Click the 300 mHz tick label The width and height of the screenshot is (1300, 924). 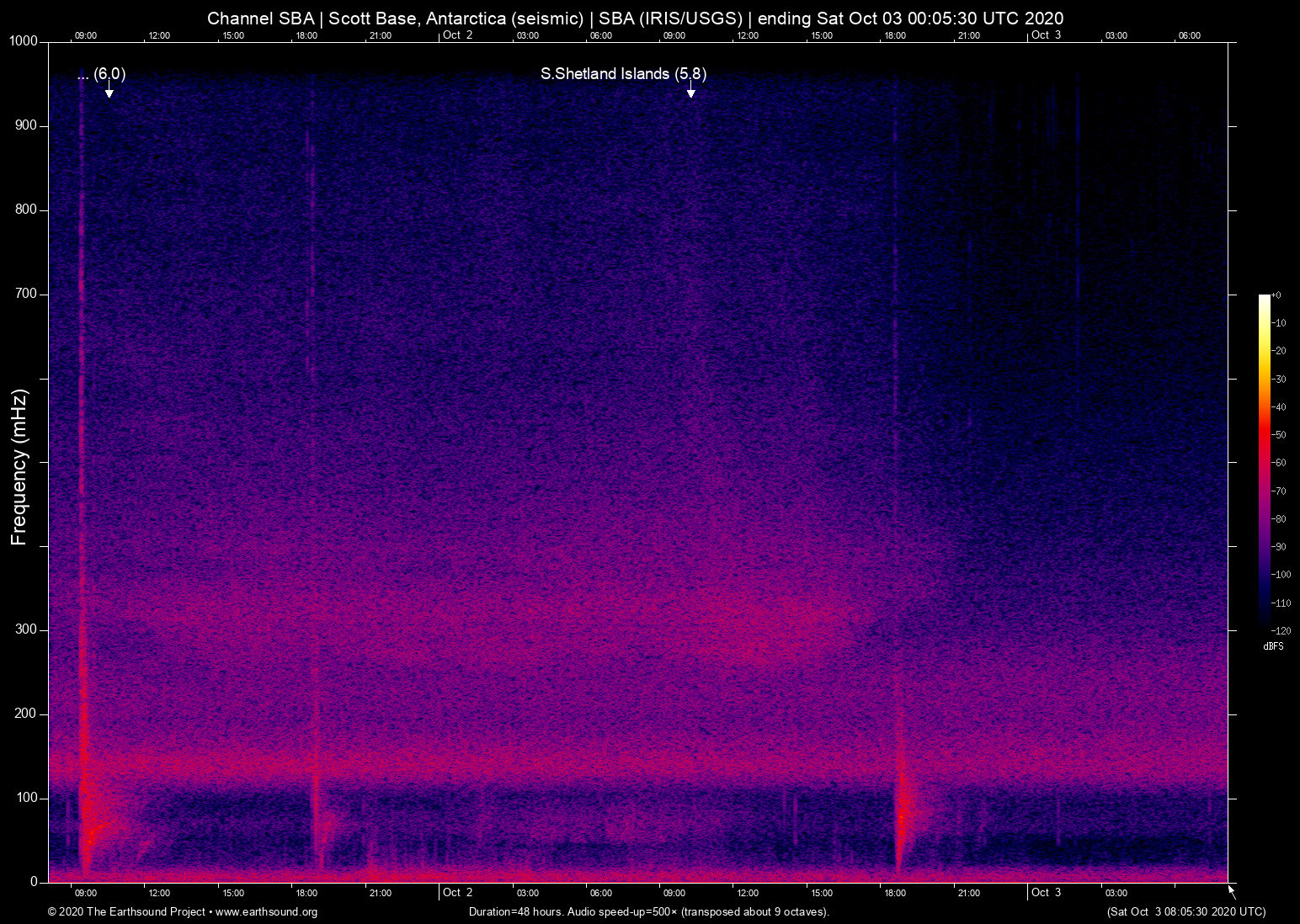25,629
